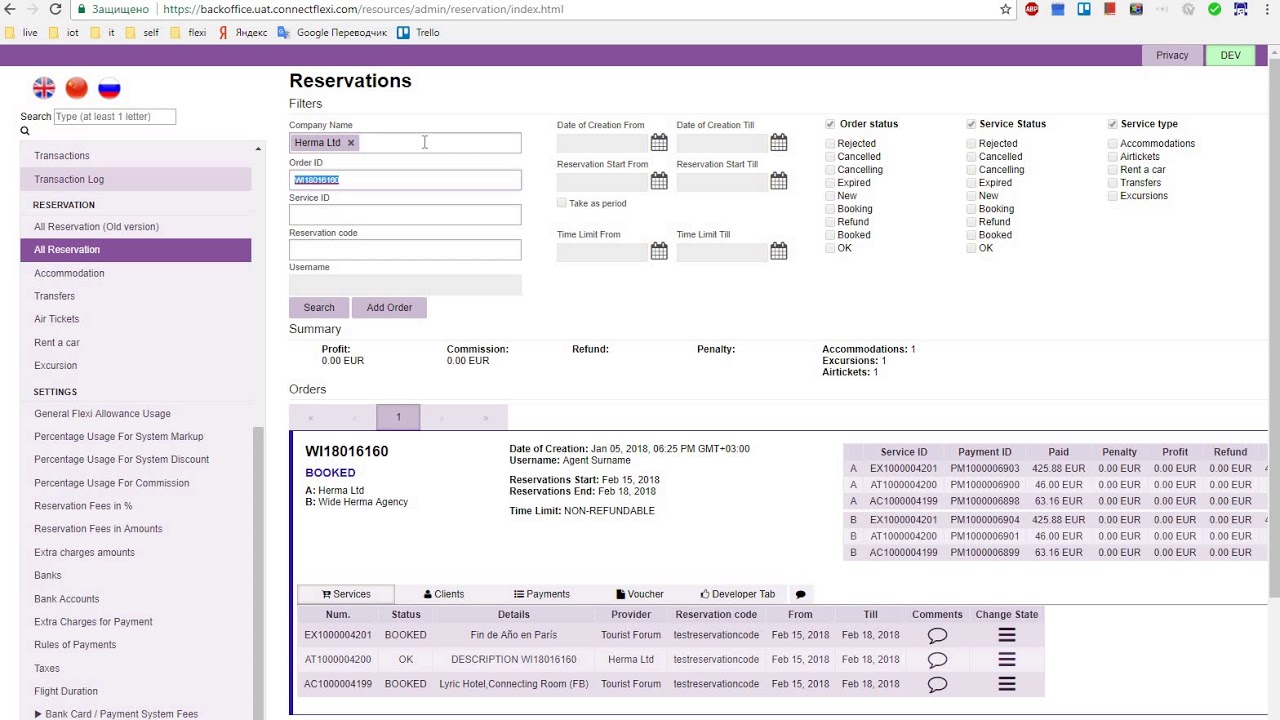Open the Google Переводчик bookmark

click(332, 33)
